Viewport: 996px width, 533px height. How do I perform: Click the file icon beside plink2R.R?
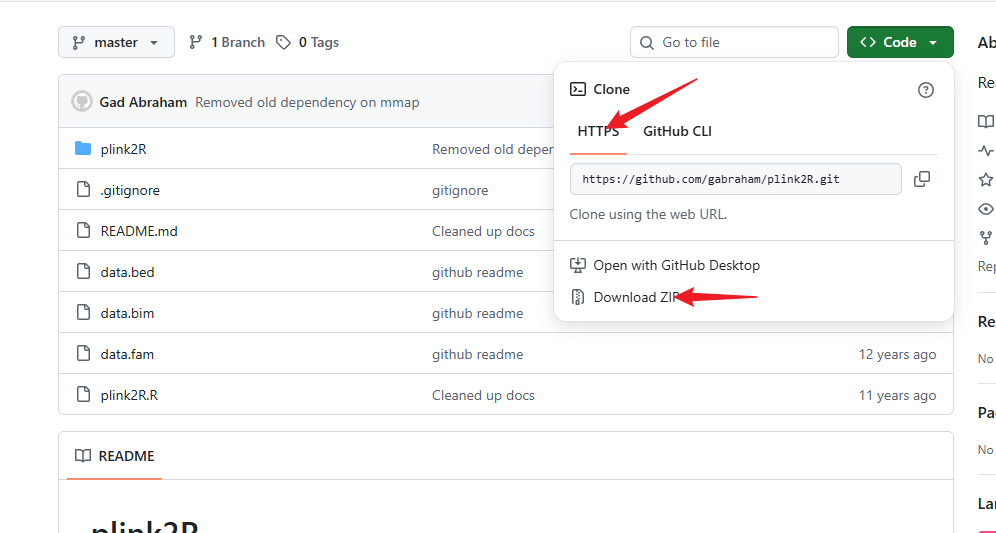coord(83,395)
